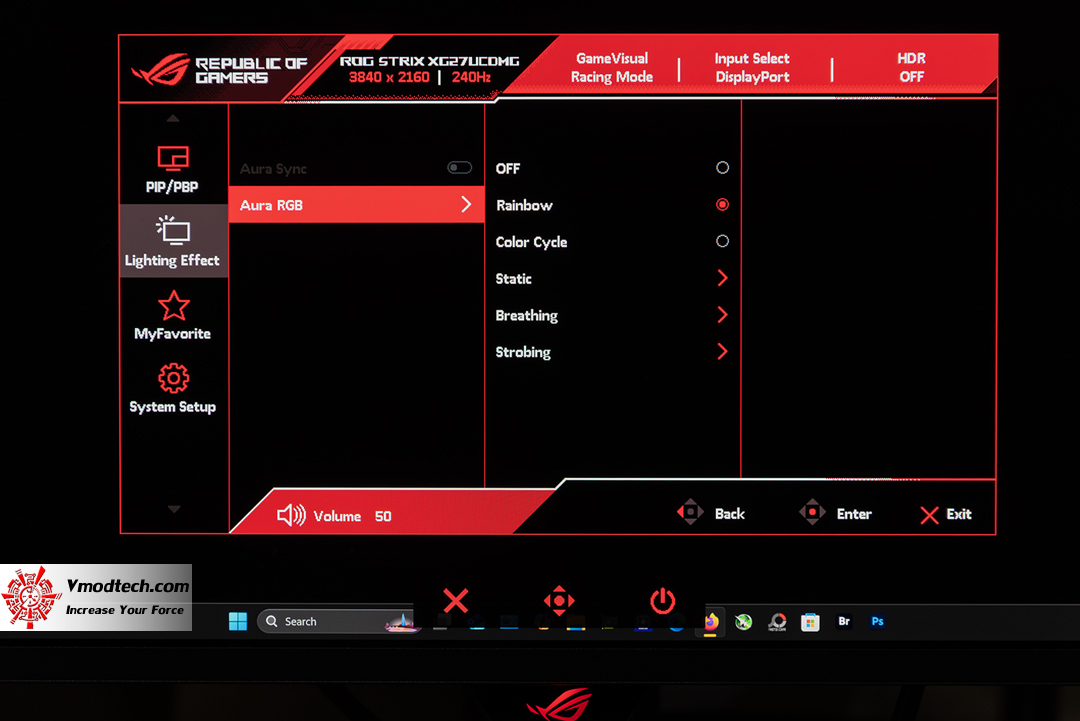Open the green circular app in taskbar
This screenshot has height=721, width=1080.
pos(743,623)
